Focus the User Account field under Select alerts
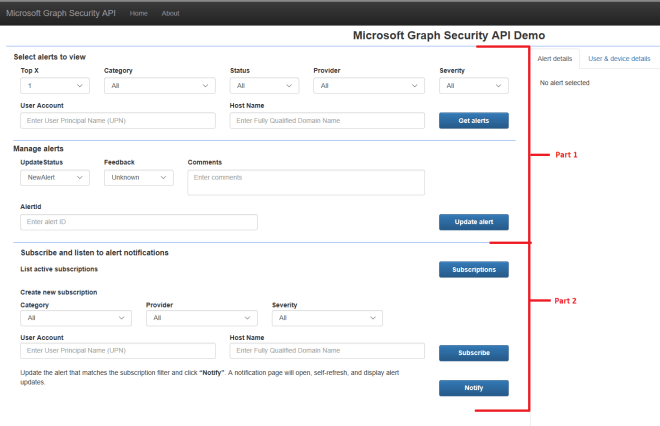The width and height of the screenshot is (660, 426). click(x=118, y=120)
